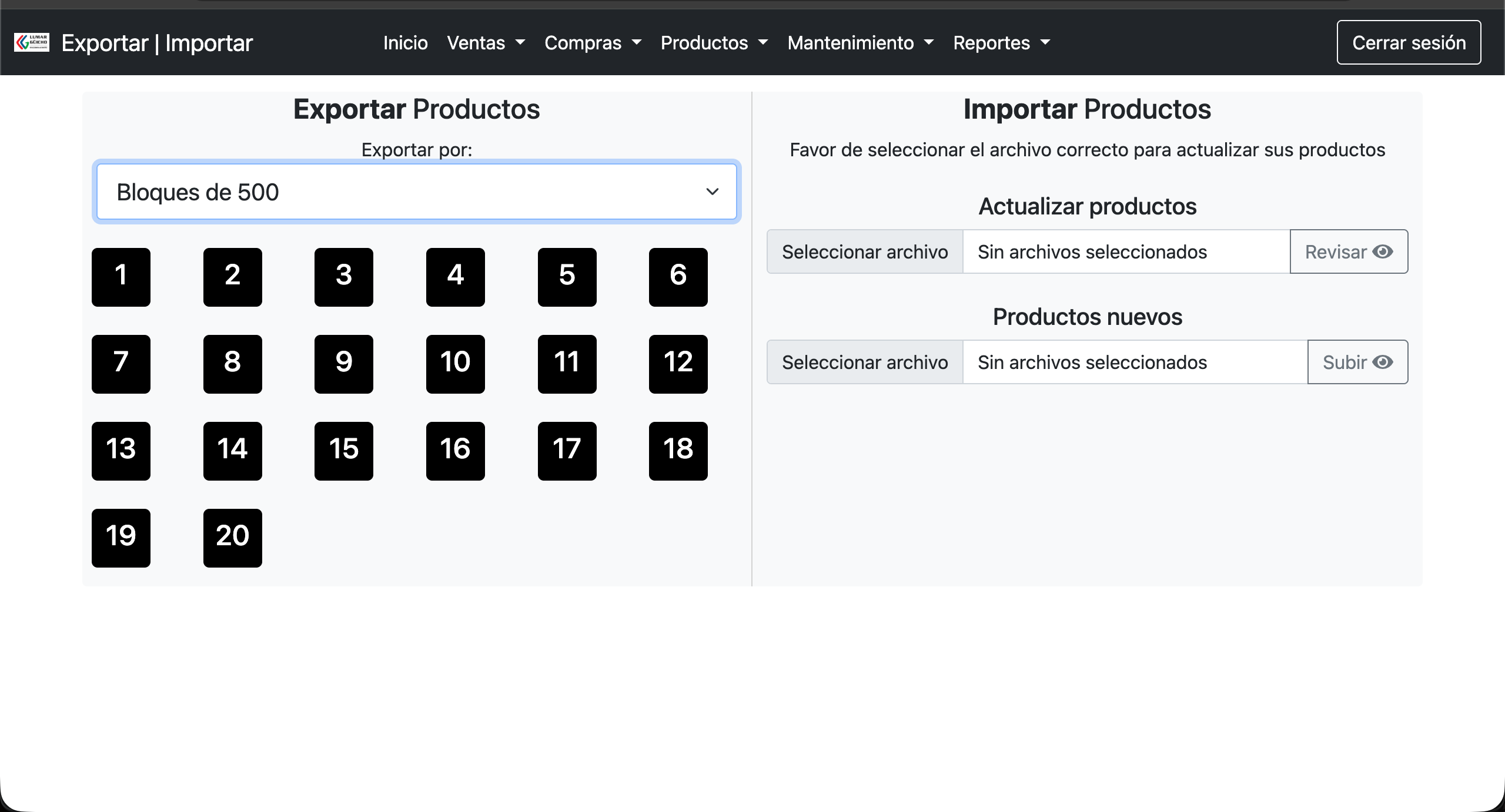The width and height of the screenshot is (1505, 812).
Task: Click the eye icon next to Subir
Action: 1382,362
